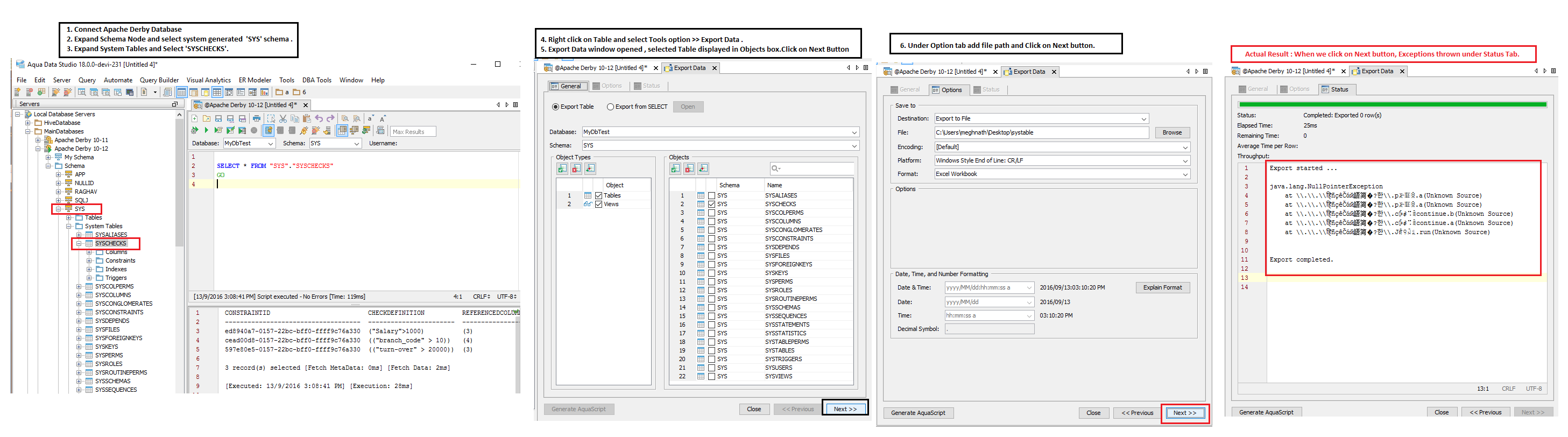
Task: Click the Explain Format button
Action: point(1162,288)
